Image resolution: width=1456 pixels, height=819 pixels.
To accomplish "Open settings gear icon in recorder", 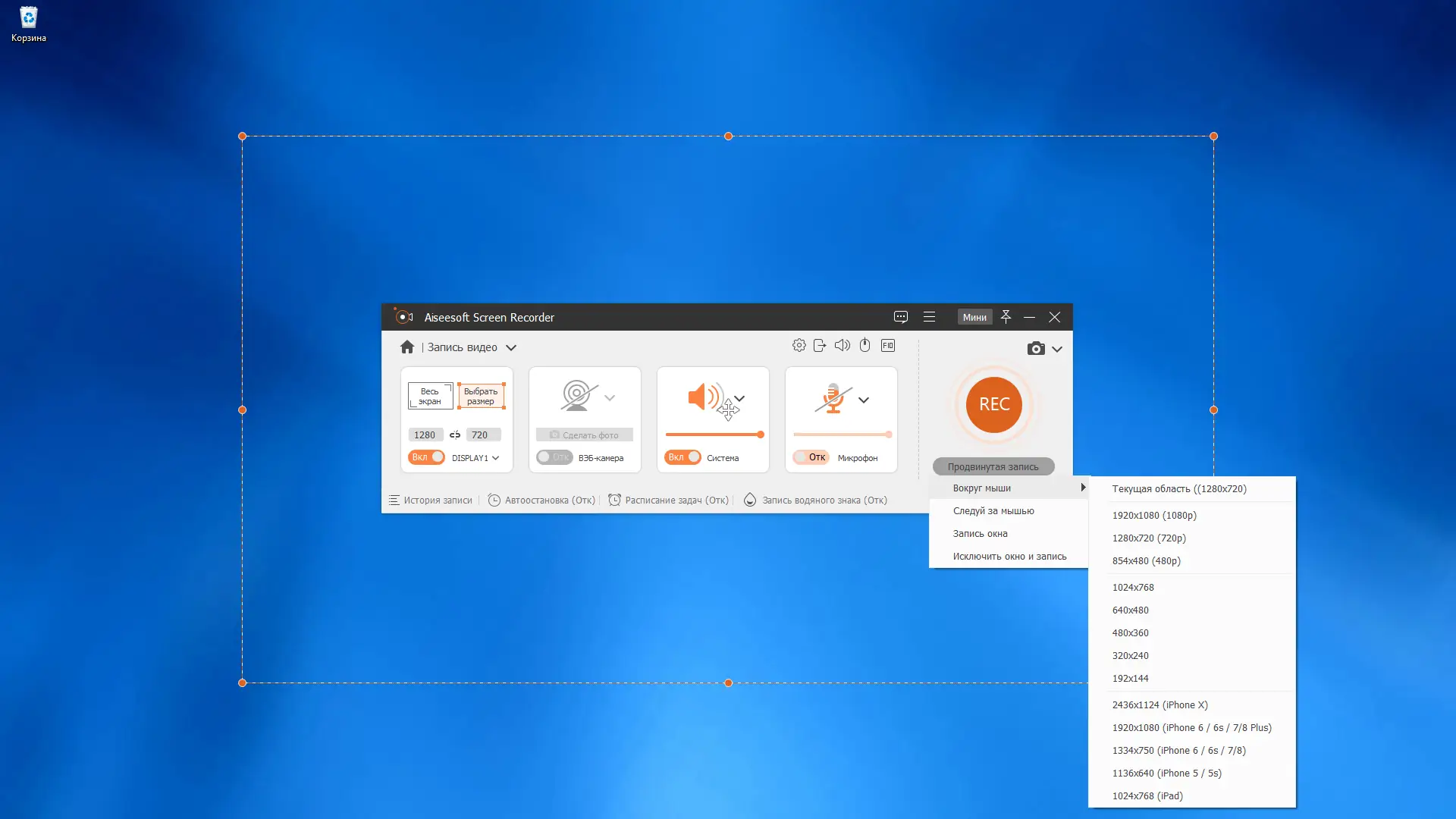I will (799, 346).
